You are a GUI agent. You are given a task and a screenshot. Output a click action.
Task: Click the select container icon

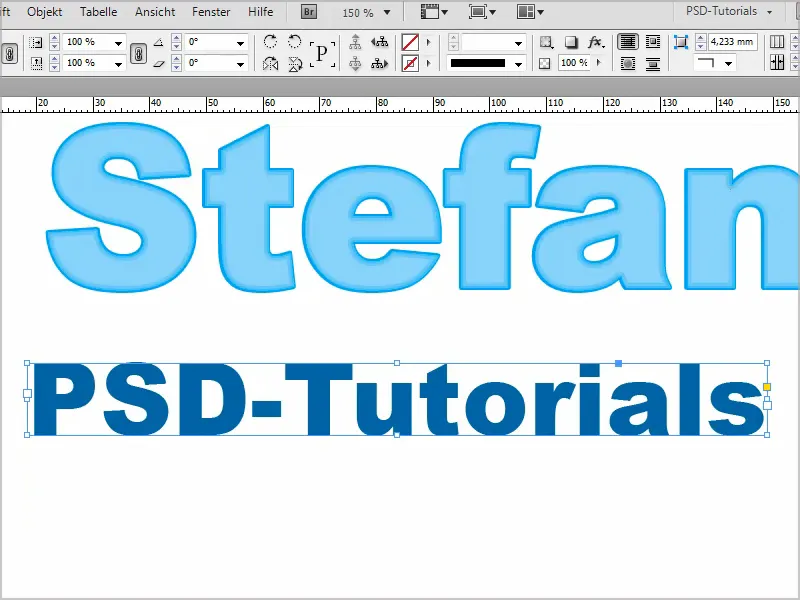(x=355, y=42)
